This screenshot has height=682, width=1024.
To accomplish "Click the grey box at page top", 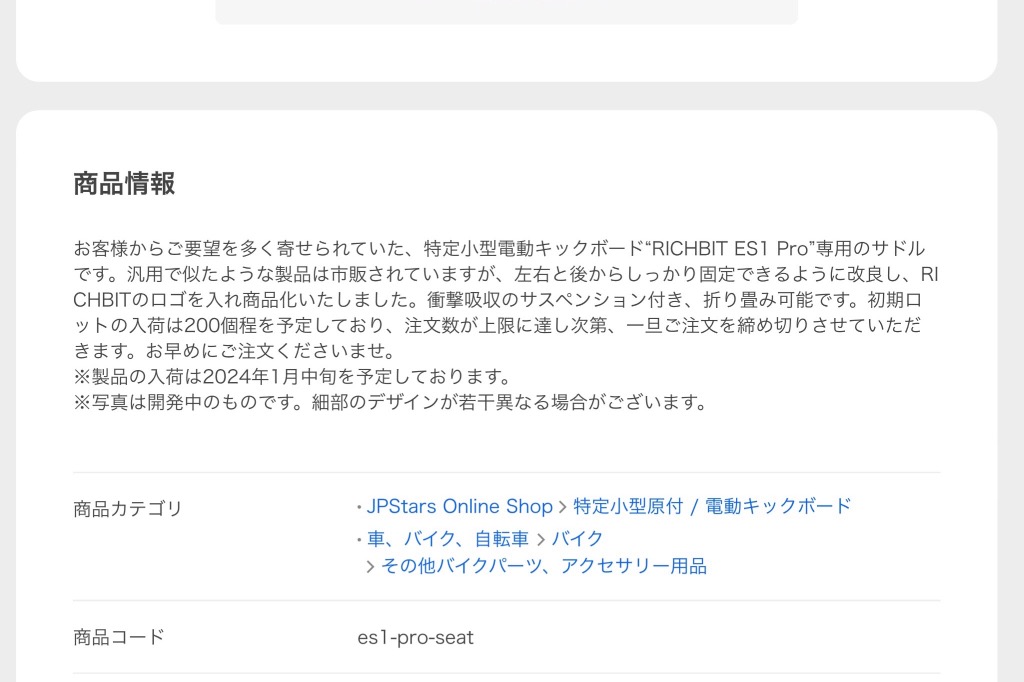I will click(507, 12).
